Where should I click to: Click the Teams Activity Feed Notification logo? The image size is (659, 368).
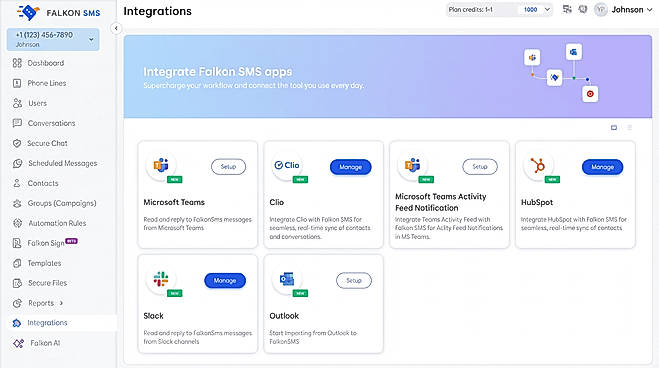(x=412, y=165)
